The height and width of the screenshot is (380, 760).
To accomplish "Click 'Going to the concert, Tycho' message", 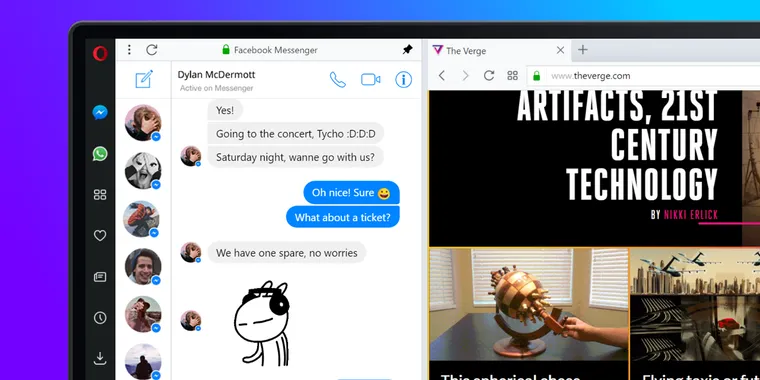I will 296,134.
